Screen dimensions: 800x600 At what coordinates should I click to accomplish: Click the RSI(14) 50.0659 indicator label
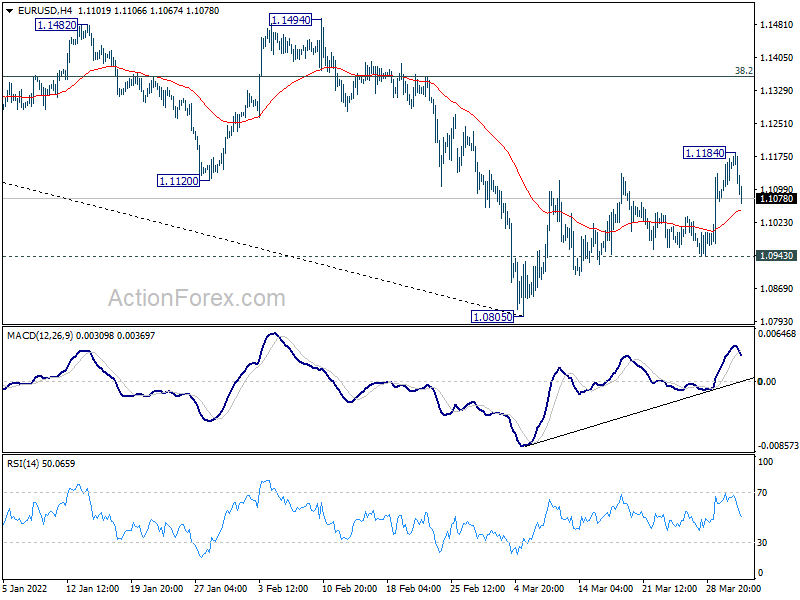click(41, 464)
